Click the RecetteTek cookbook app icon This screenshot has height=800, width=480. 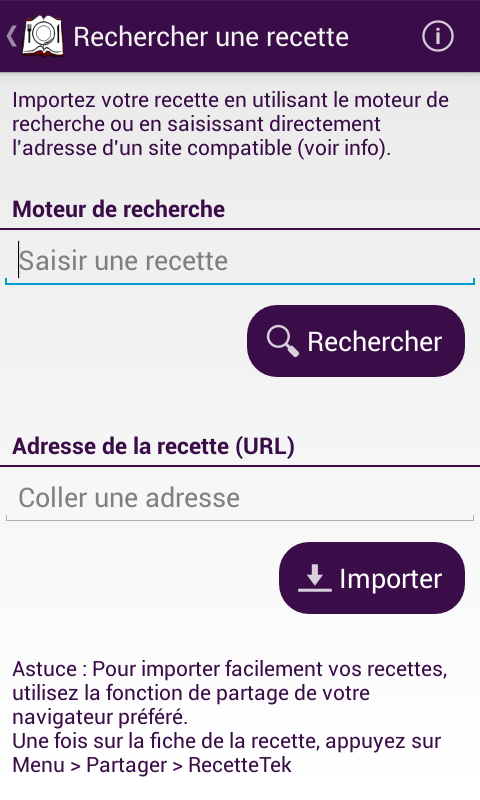tap(44, 36)
